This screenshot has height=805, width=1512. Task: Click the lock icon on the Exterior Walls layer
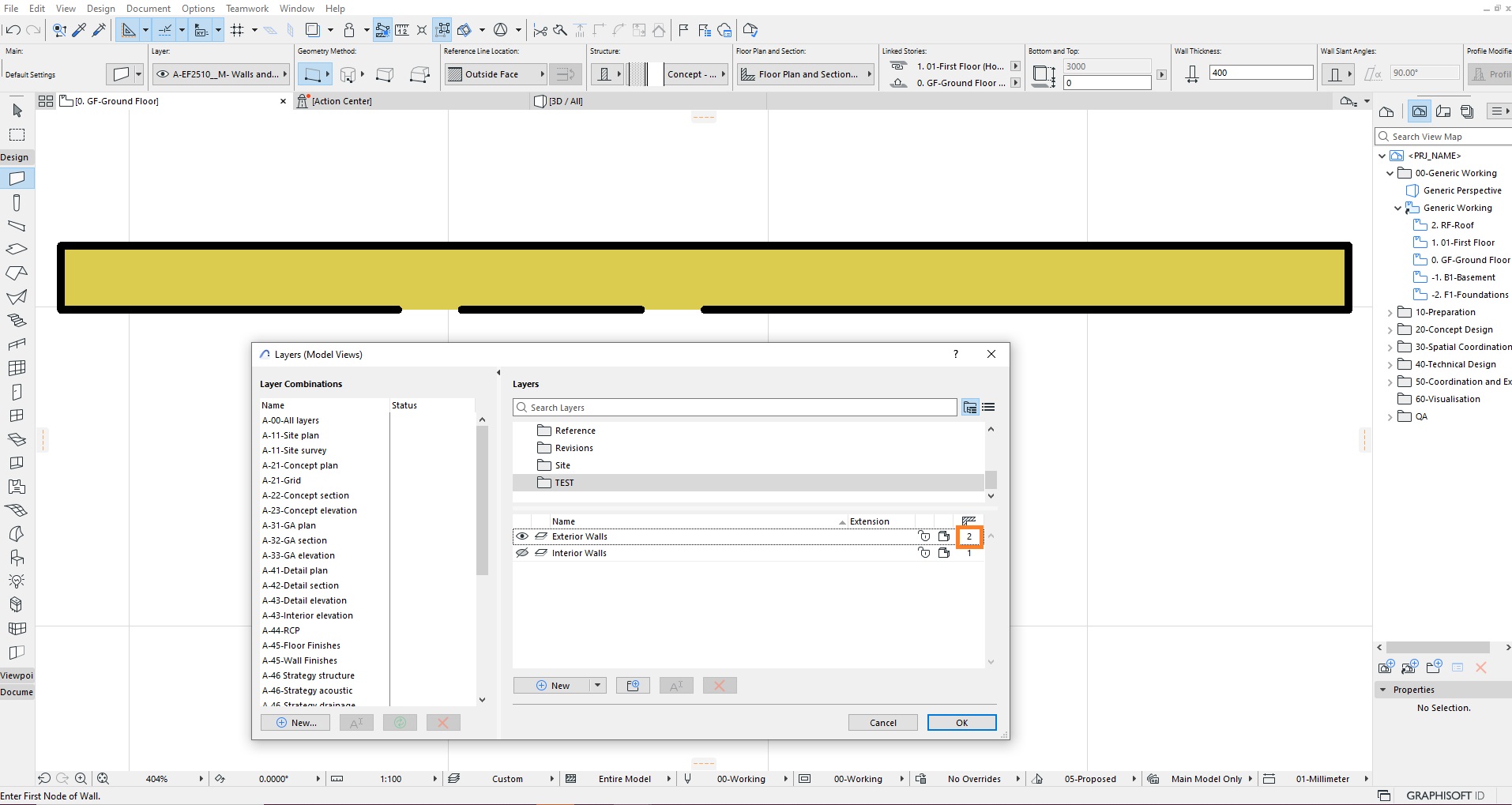(924, 536)
